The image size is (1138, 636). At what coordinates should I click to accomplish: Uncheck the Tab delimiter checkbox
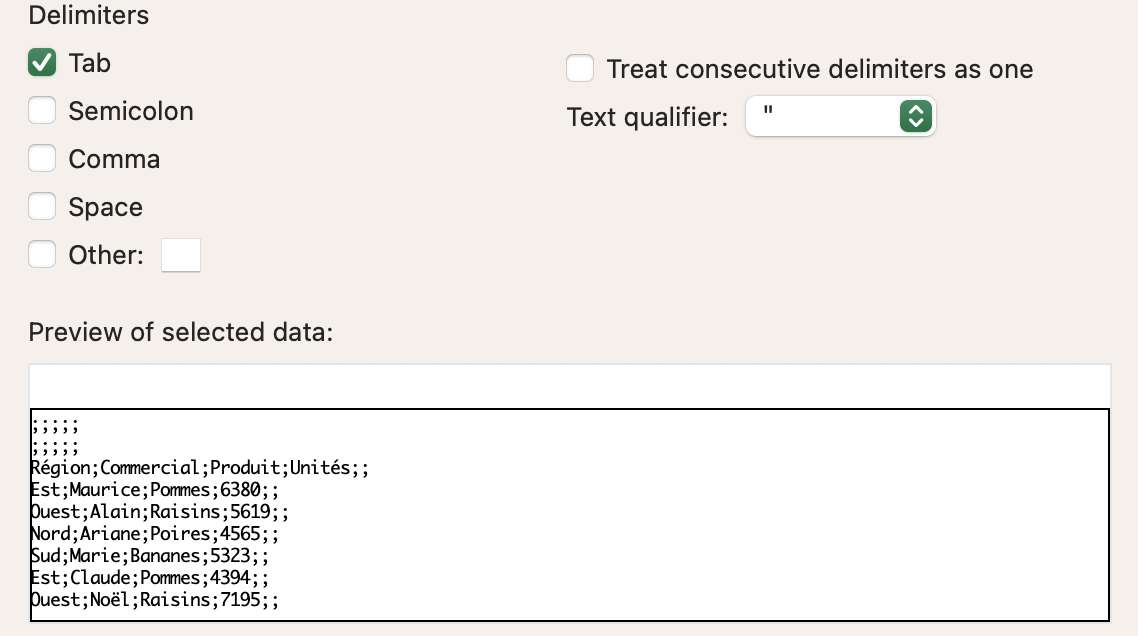[42, 63]
